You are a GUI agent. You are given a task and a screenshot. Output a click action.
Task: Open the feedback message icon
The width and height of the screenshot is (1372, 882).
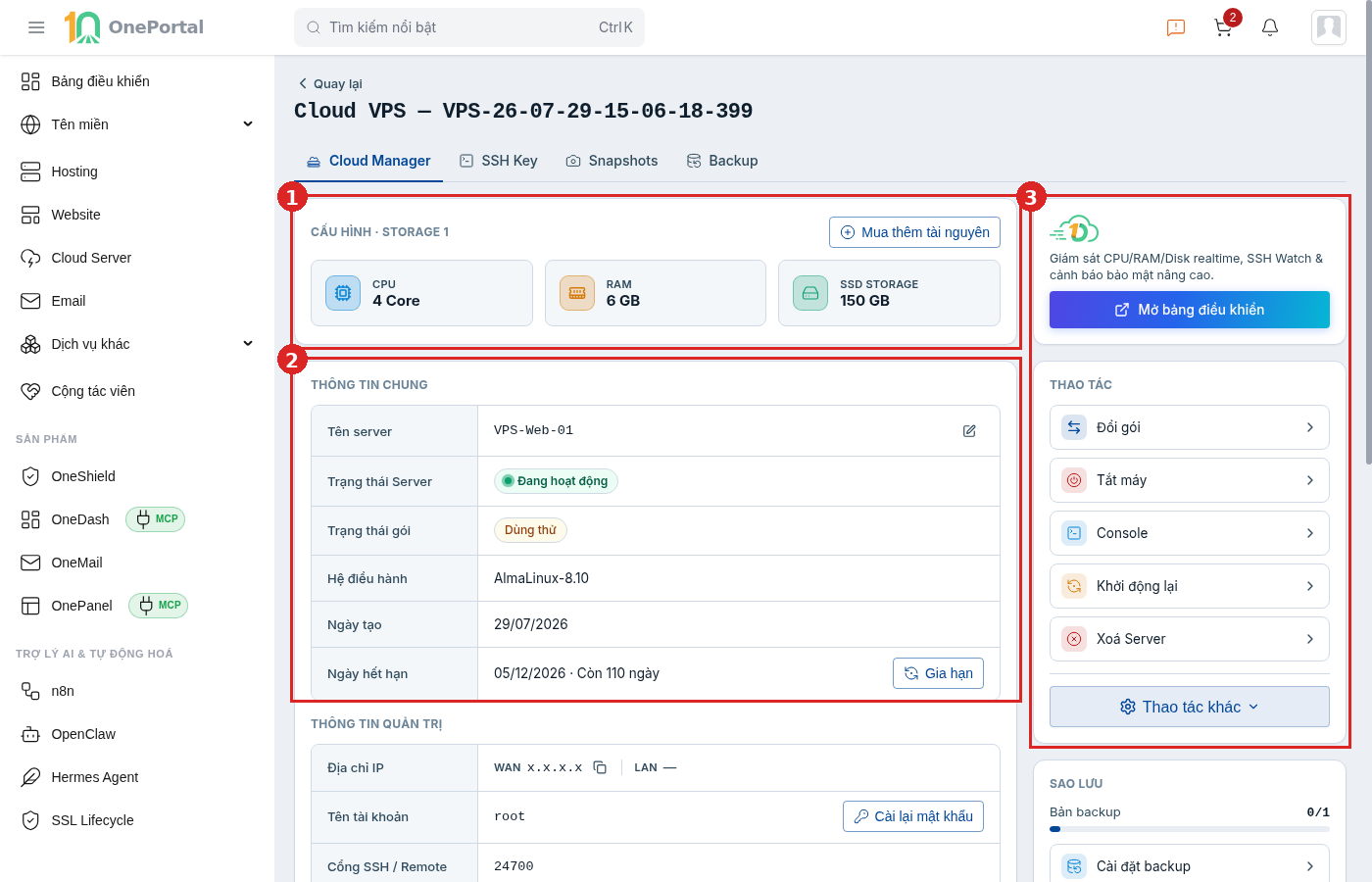1176,27
